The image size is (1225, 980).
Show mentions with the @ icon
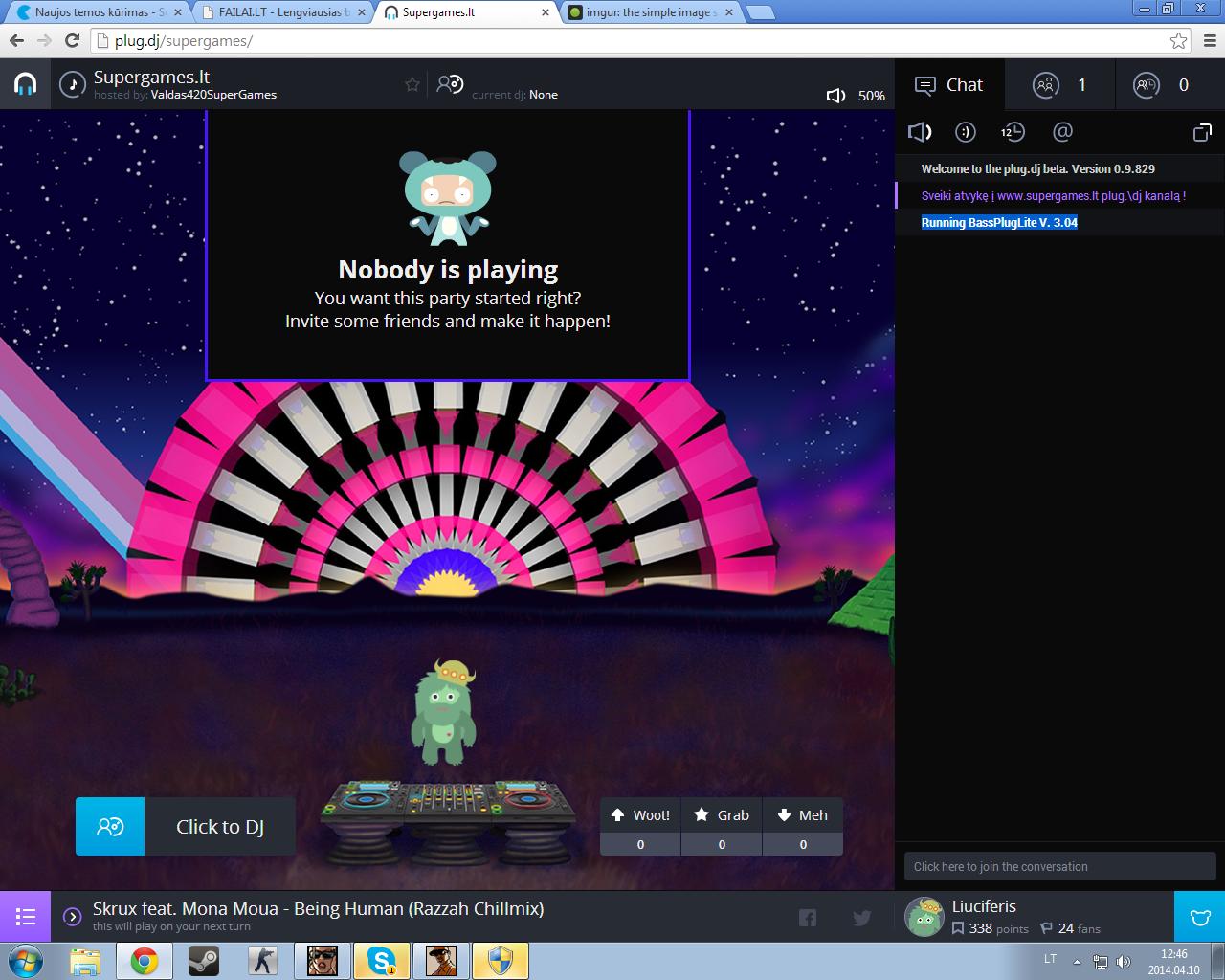point(1062,132)
